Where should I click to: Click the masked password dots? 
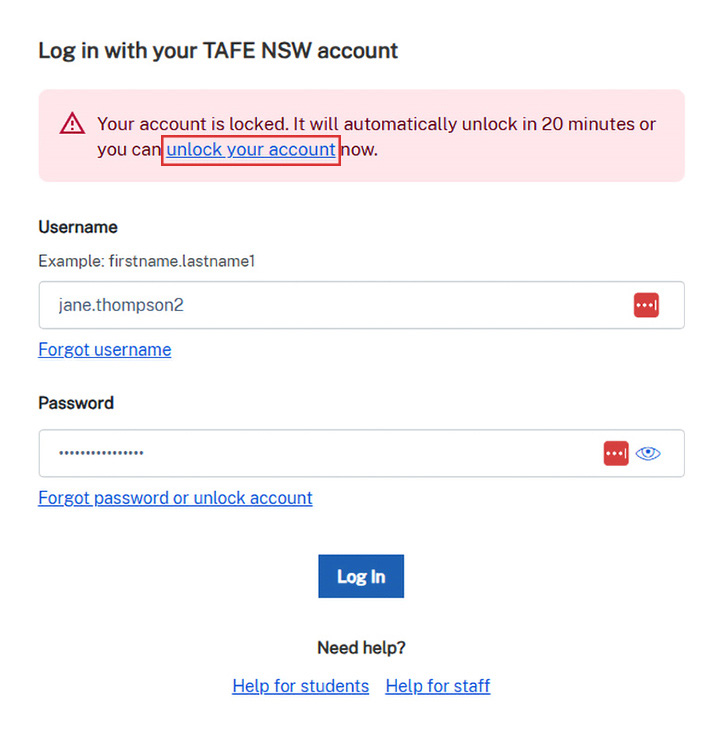click(x=101, y=454)
